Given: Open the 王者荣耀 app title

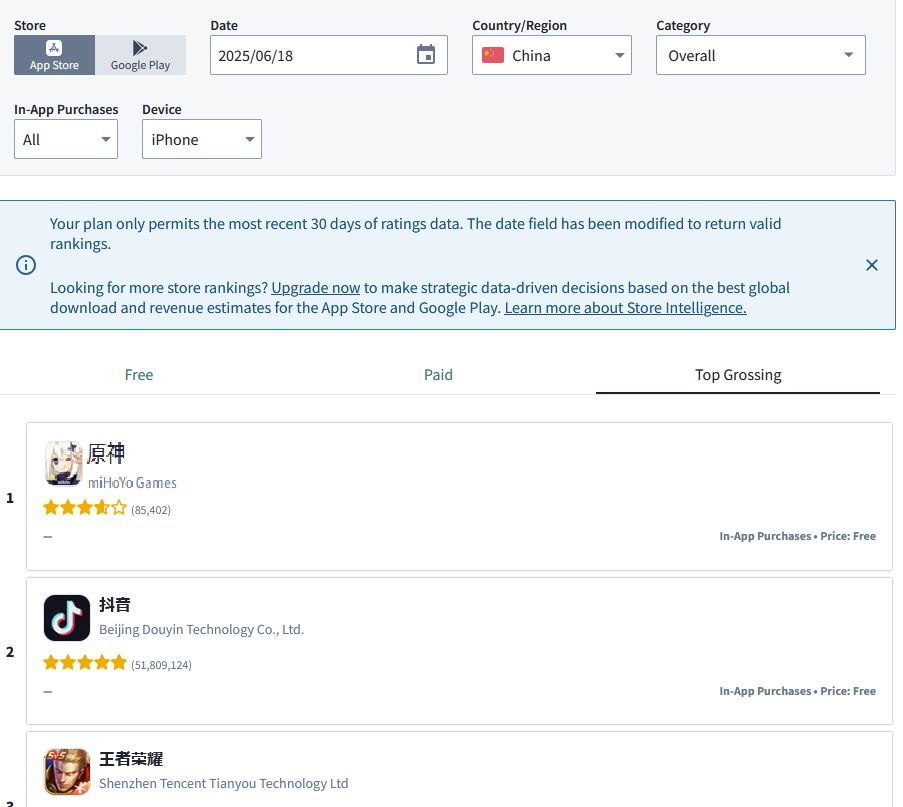Looking at the screenshot, I should click(x=131, y=759).
